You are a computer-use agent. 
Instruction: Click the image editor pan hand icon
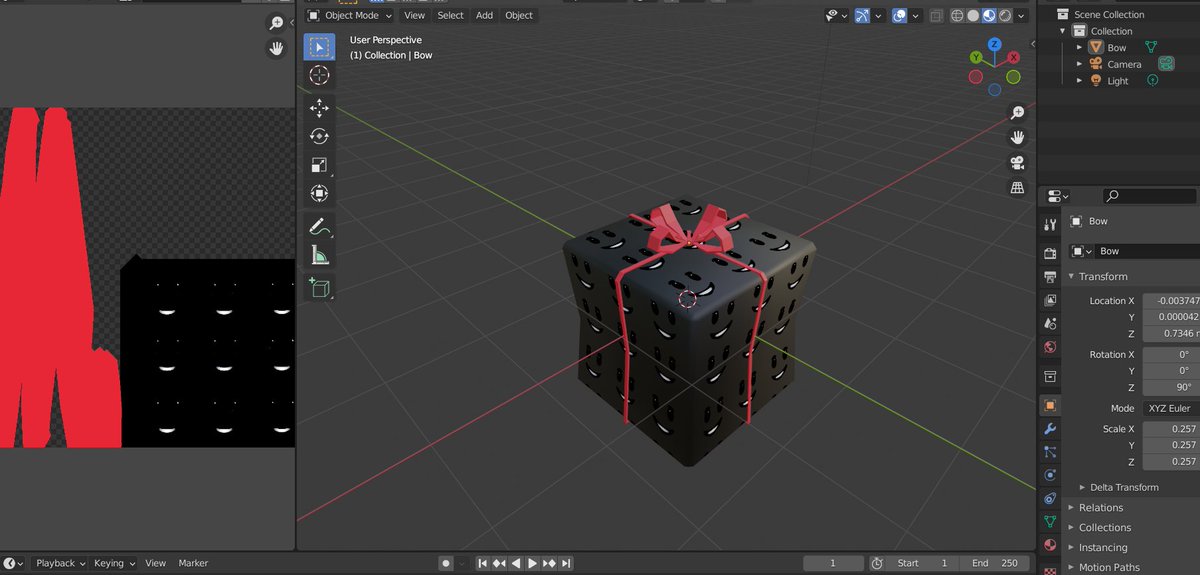click(x=277, y=48)
